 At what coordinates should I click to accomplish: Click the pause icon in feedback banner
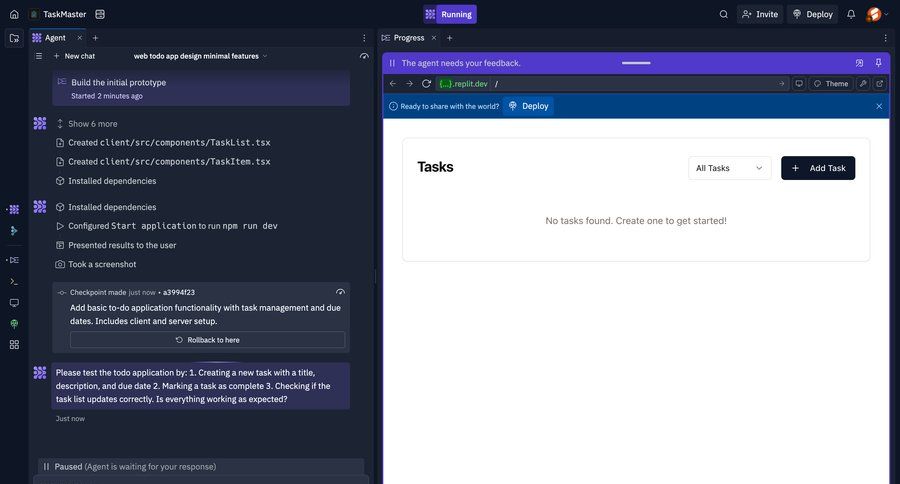[x=392, y=63]
